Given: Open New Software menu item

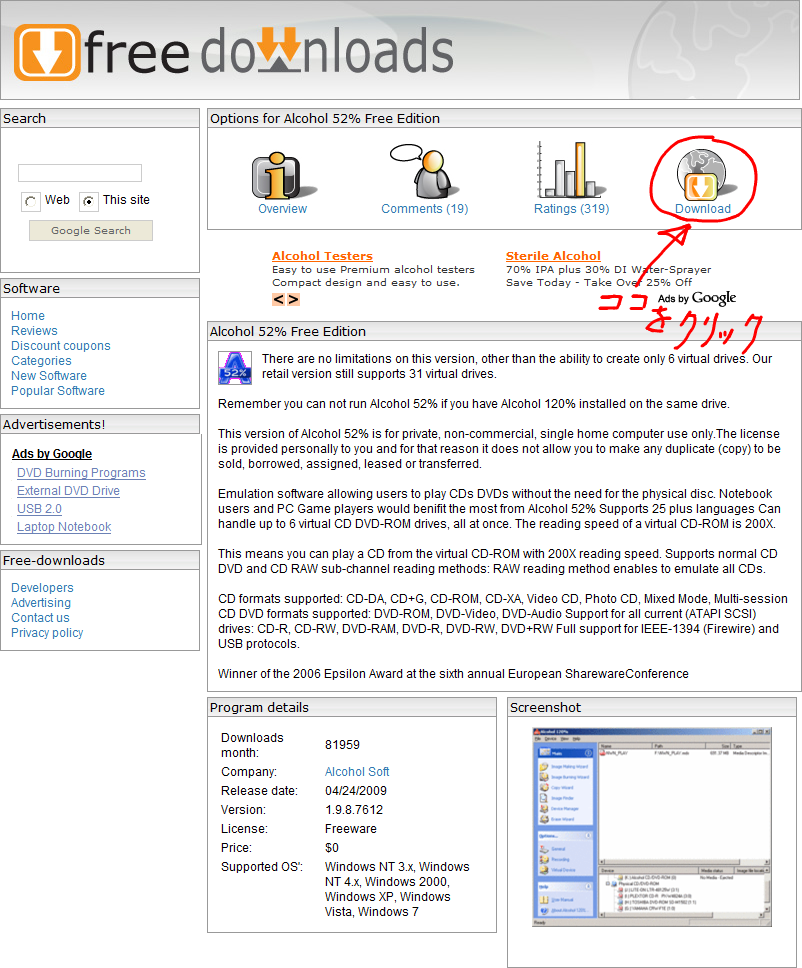Looking at the screenshot, I should (x=49, y=375).
